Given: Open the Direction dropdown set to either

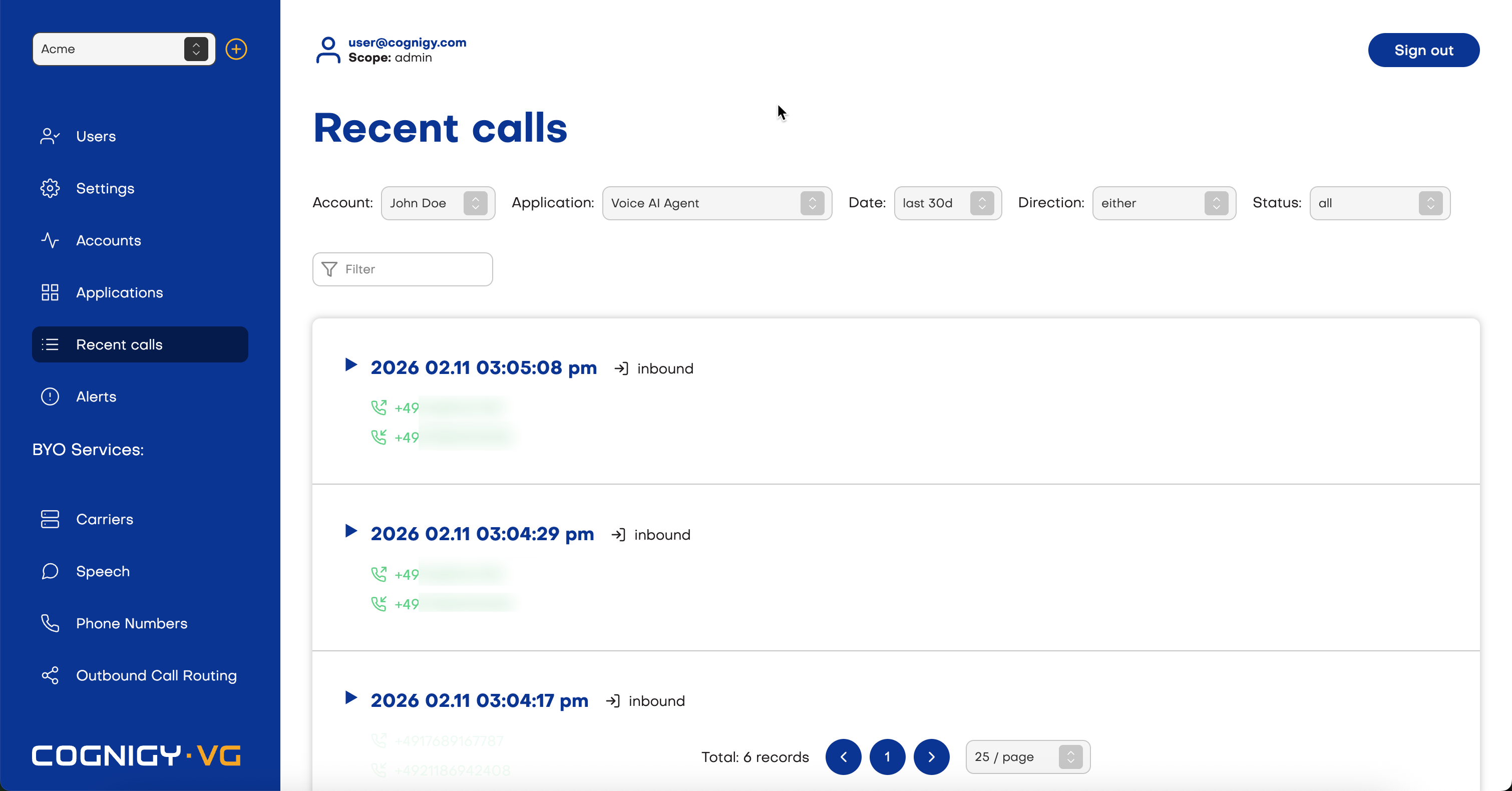Looking at the screenshot, I should pyautogui.click(x=1164, y=203).
